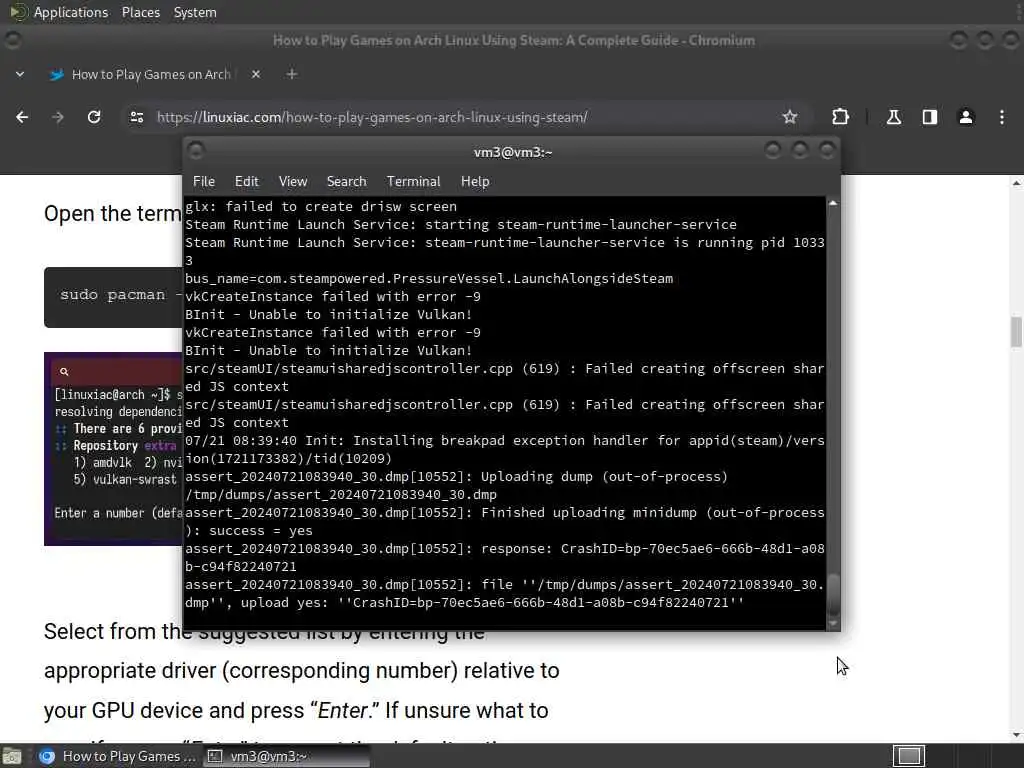Image resolution: width=1024 pixels, height=768 pixels.
Task: Open the terminal Edit menu
Action: (247, 182)
